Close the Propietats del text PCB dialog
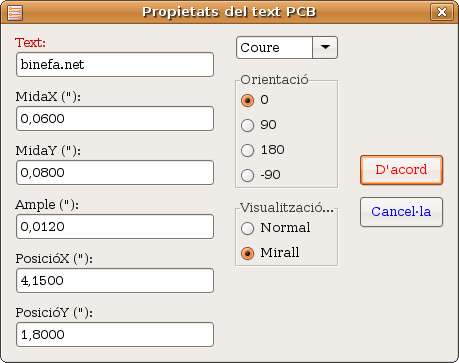Screen dimensions: 459x363 (442, 12)
